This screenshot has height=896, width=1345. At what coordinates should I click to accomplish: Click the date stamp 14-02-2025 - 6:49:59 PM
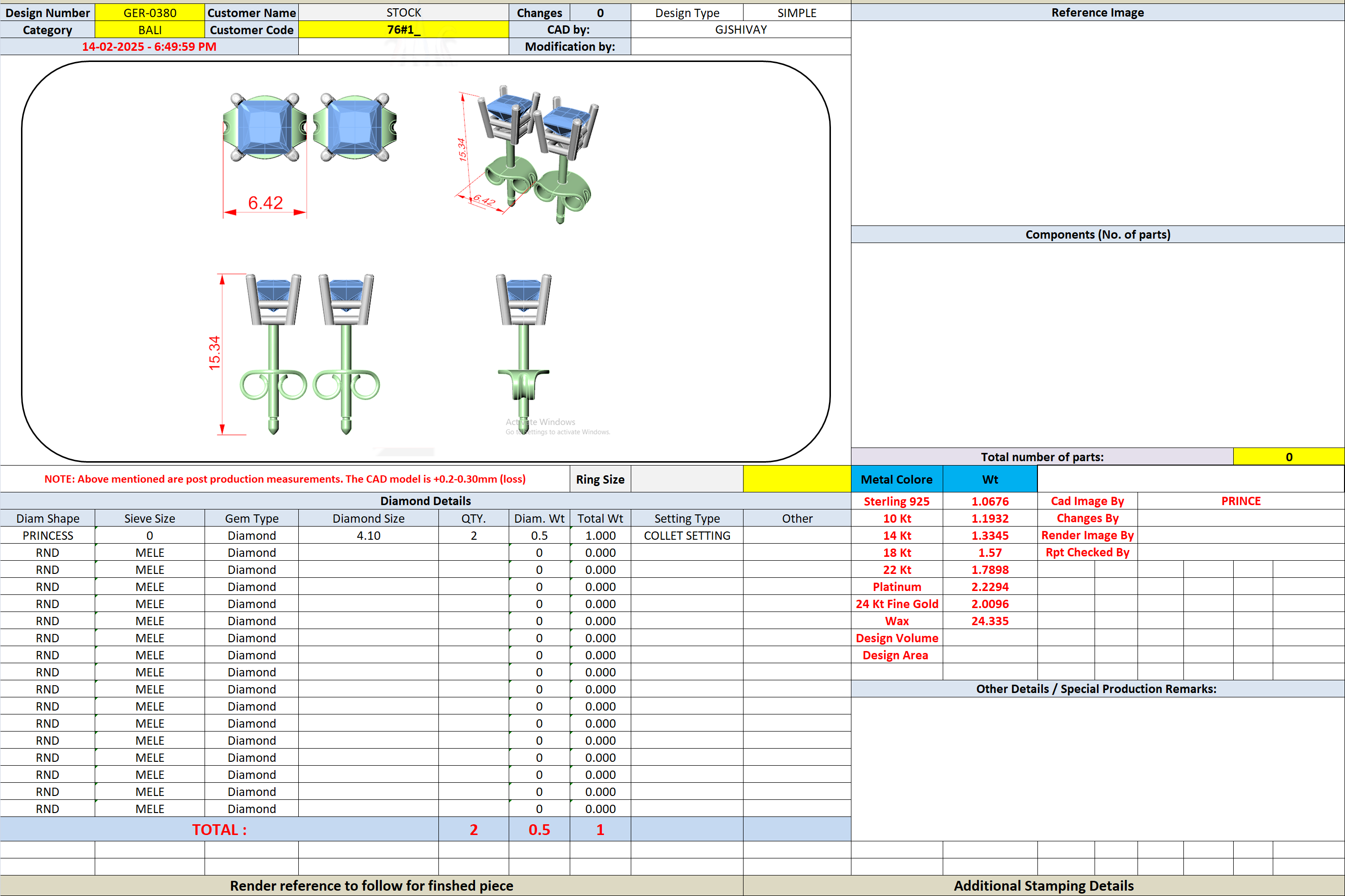tap(149, 47)
